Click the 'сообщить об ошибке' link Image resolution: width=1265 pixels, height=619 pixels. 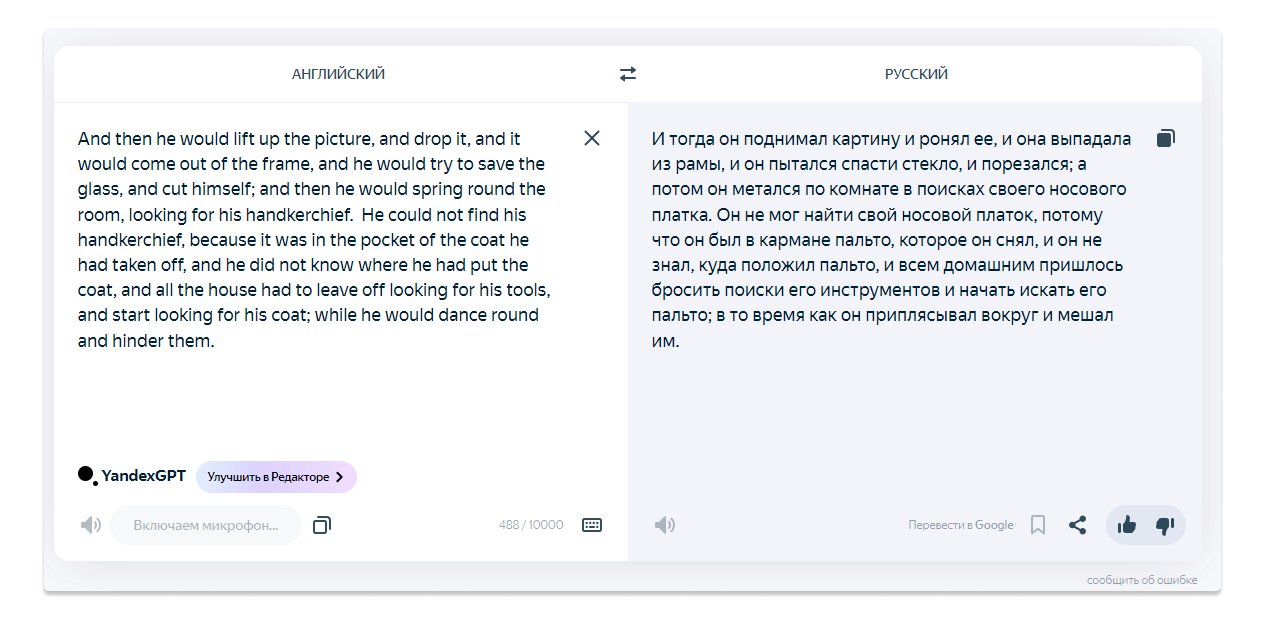pos(1142,580)
